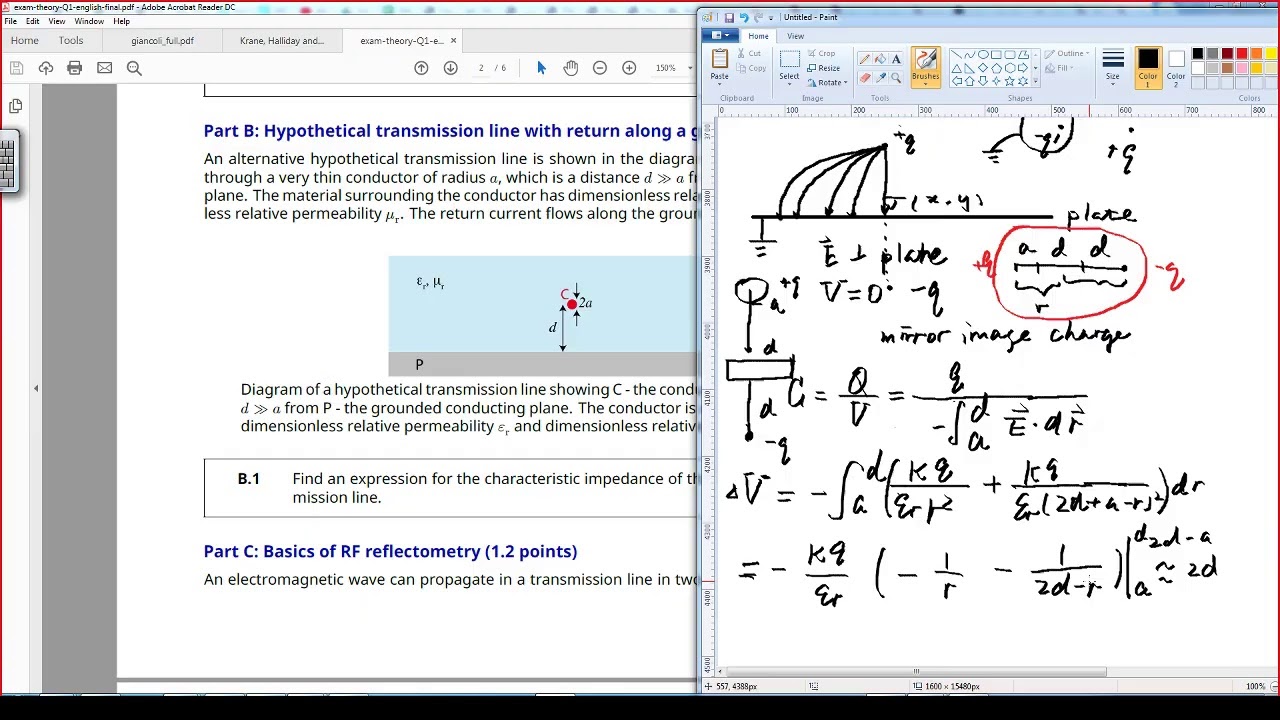The image size is (1280, 720).
Task: Open the Fill dropdown in Paint Shapes group
Action: click(x=1060, y=68)
